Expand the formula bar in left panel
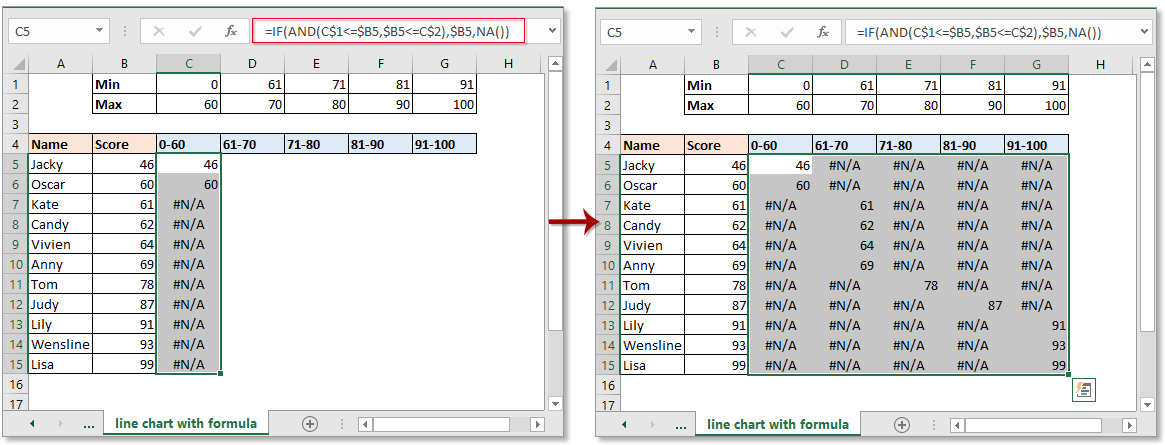Screen dimensions: 1165x445 tap(554, 32)
